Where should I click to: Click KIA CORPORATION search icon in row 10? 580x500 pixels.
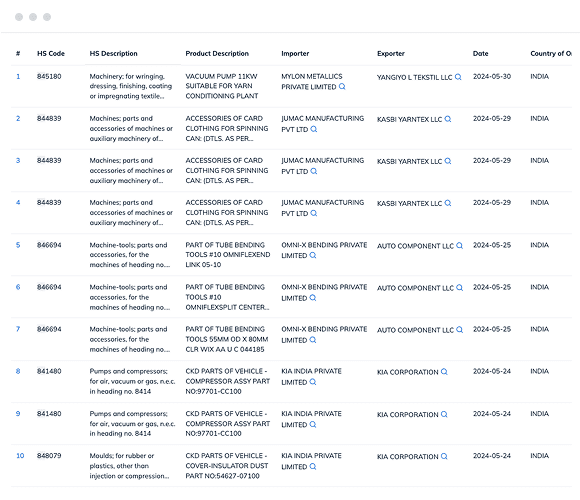point(444,456)
